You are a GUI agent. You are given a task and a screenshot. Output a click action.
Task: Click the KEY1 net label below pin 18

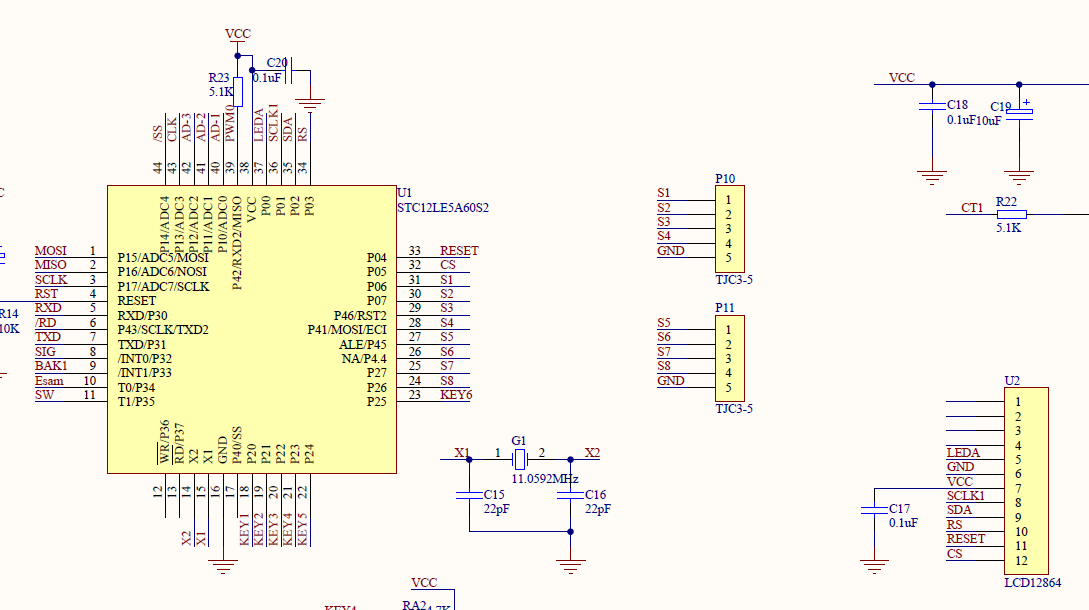click(x=244, y=530)
